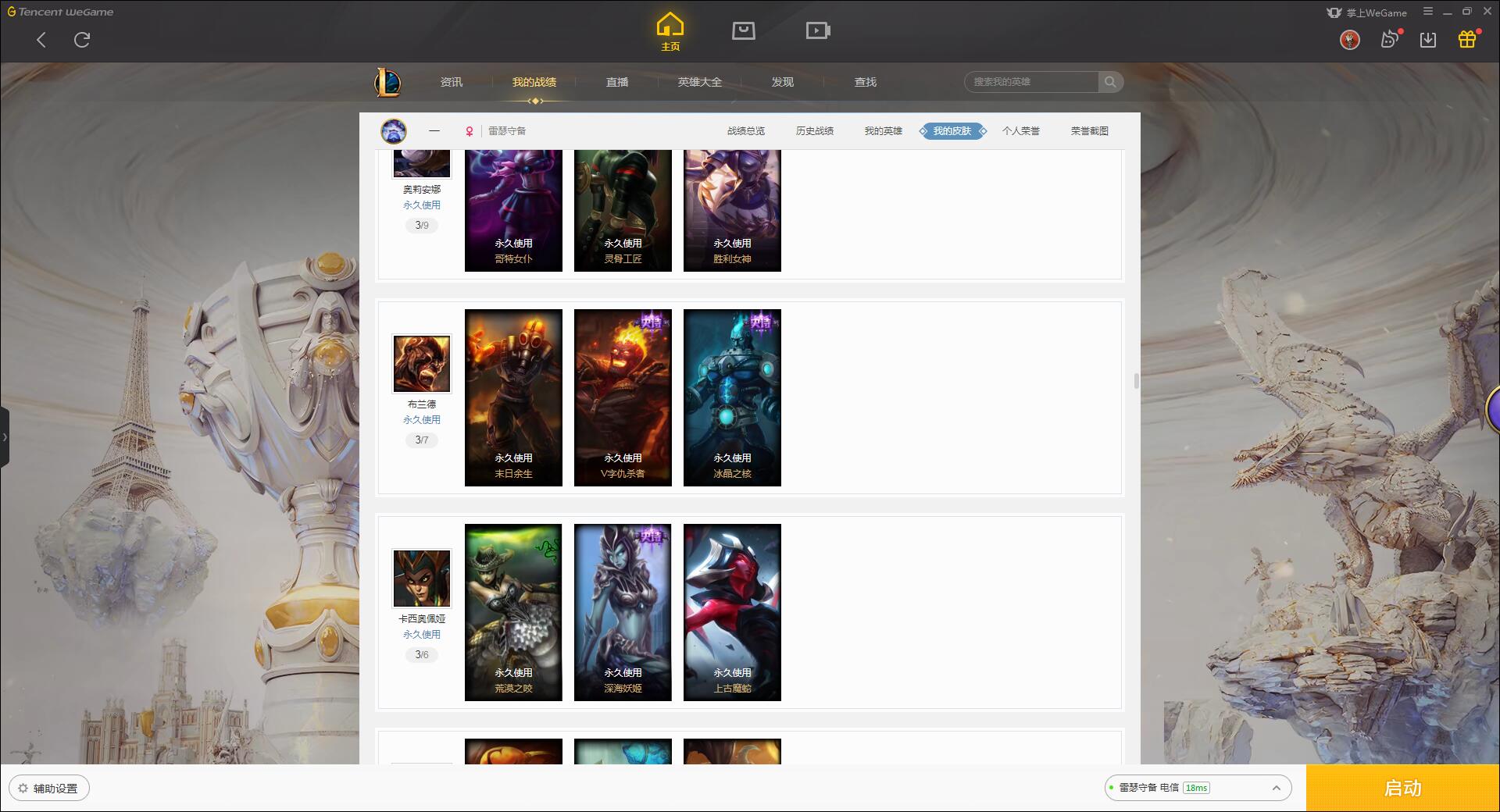Image resolution: width=1500 pixels, height=812 pixels.
Task: Open the 荒漠之咬 skin card
Action: (x=513, y=612)
